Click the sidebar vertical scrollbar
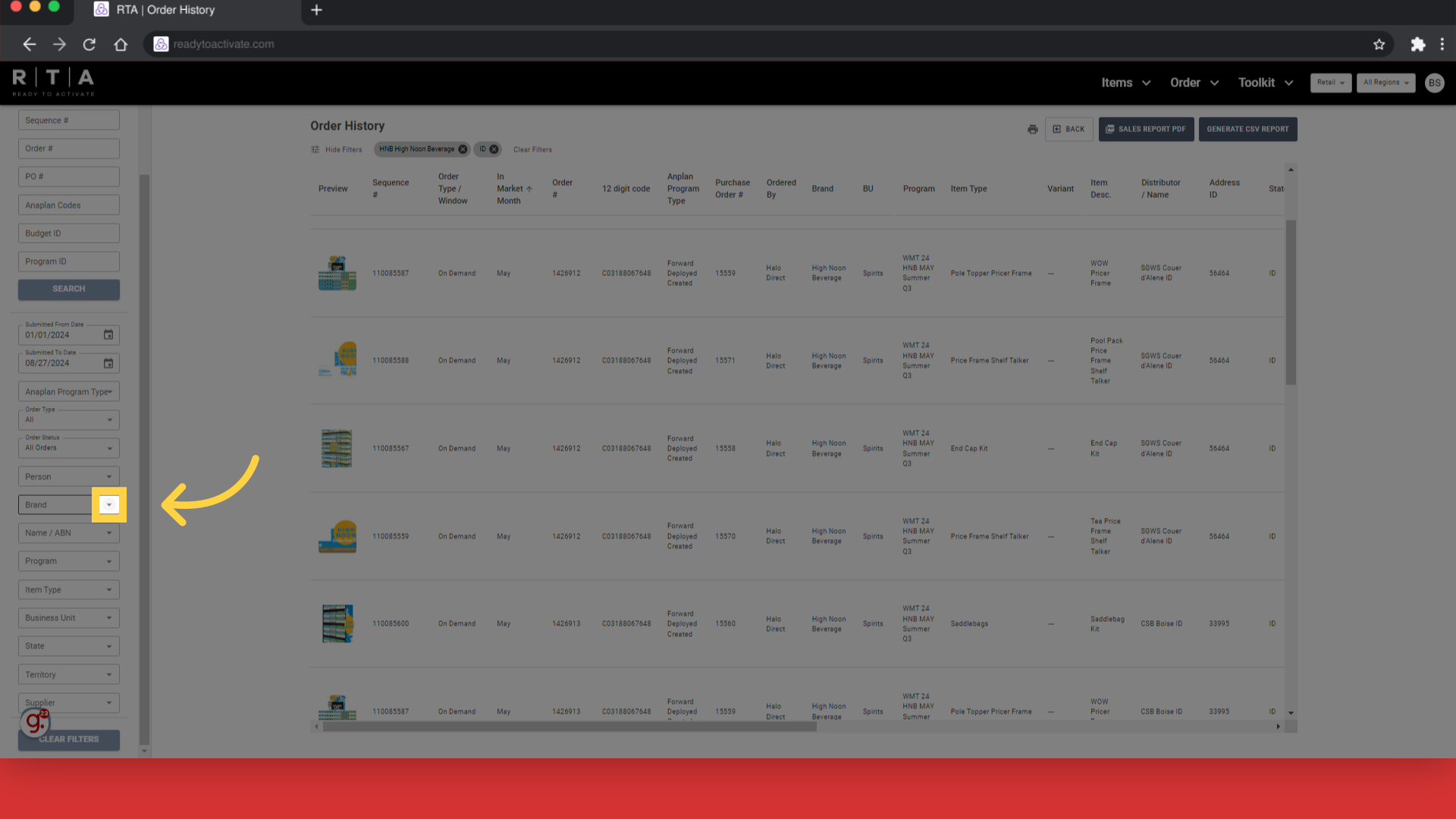Viewport: 1456px width, 819px height. click(x=144, y=460)
